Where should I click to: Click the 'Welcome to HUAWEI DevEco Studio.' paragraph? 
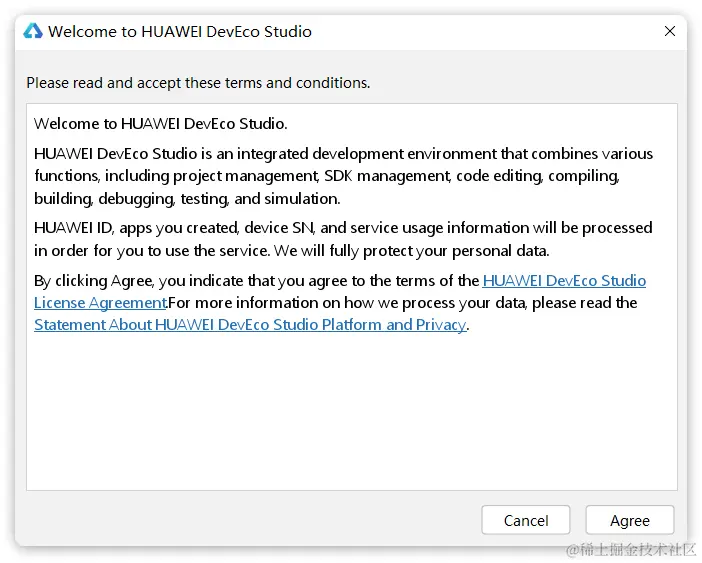(x=160, y=124)
